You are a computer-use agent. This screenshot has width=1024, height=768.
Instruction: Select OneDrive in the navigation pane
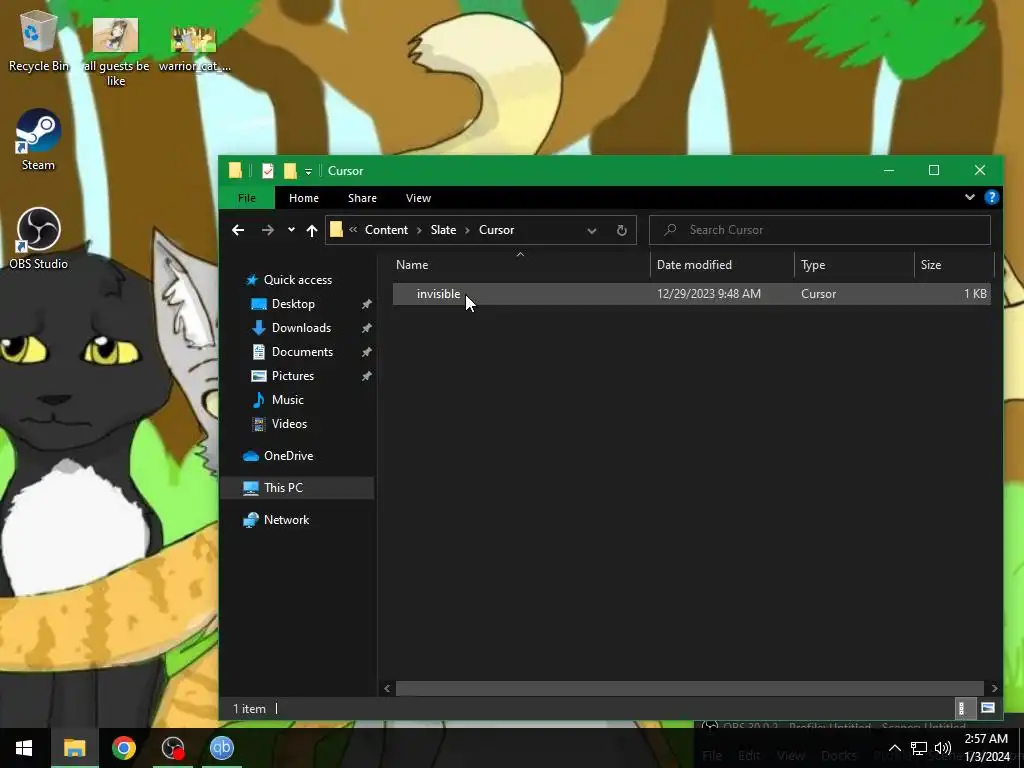(288, 456)
